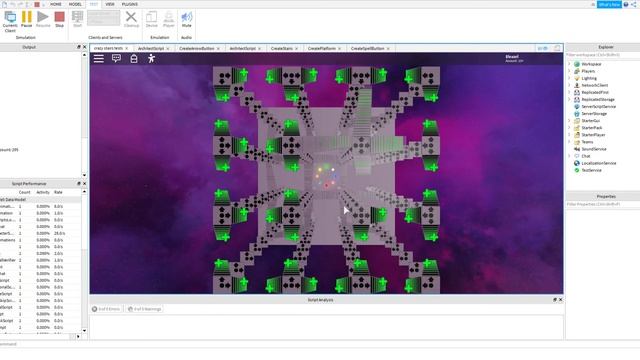Image resolution: width=640 pixels, height=360 pixels.
Task: Expand the StarterPack node
Action: pyautogui.click(x=569, y=128)
